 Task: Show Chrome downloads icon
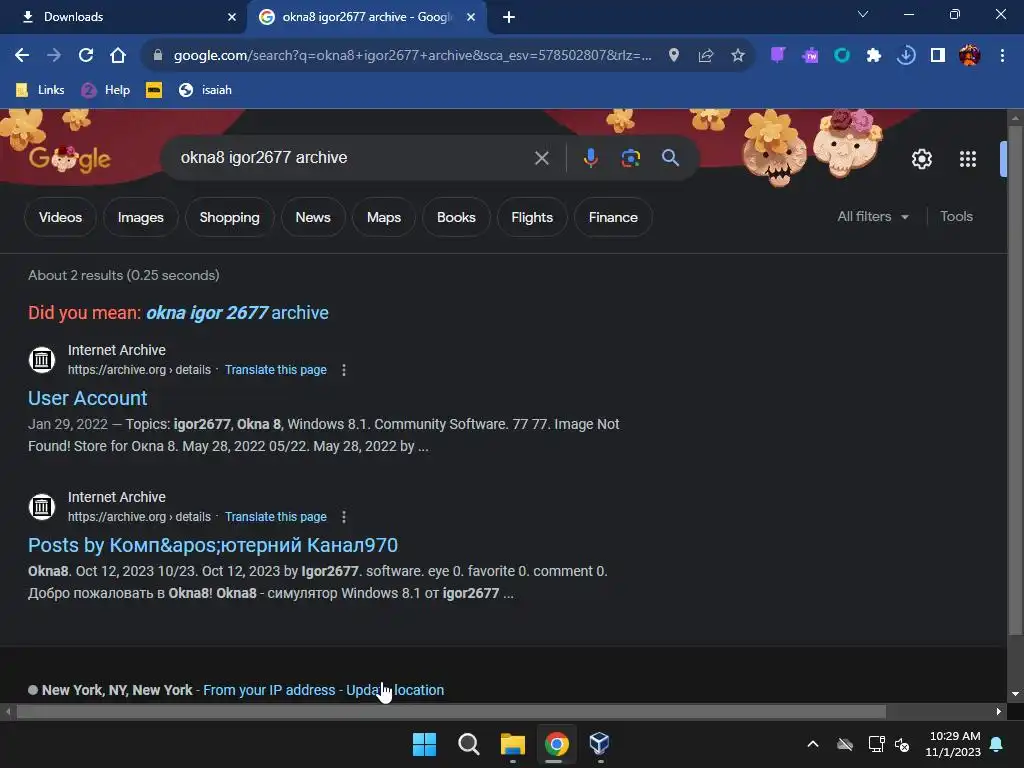(x=906, y=56)
